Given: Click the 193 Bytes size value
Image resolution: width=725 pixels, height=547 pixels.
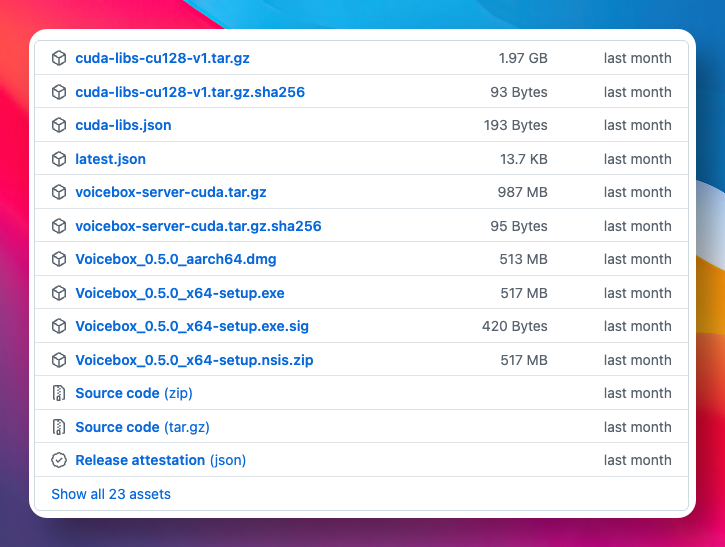Looking at the screenshot, I should point(516,125).
